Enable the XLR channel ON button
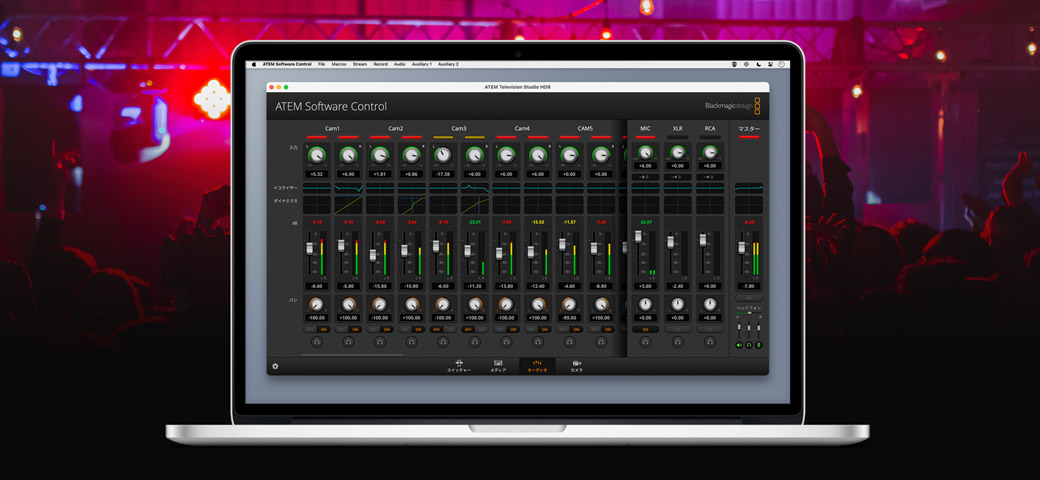The image size is (1040, 480). tap(677, 329)
